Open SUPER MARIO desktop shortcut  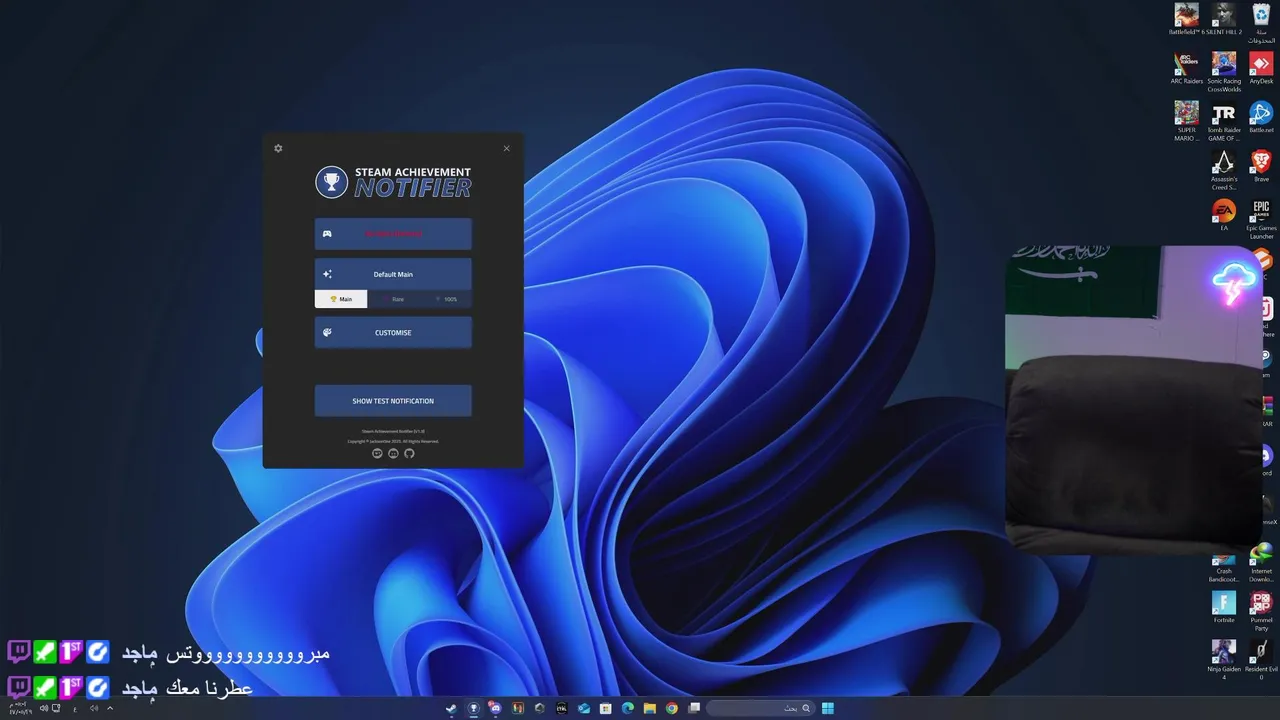pyautogui.click(x=1186, y=120)
